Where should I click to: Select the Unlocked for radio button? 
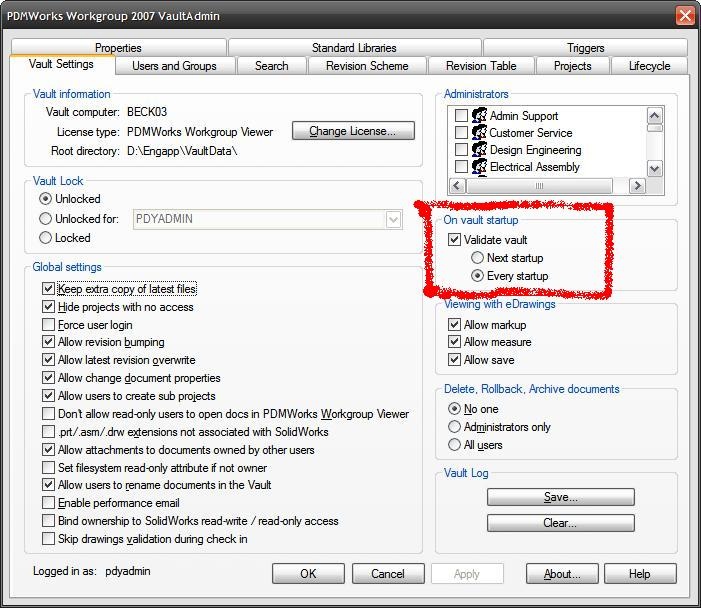(45, 219)
